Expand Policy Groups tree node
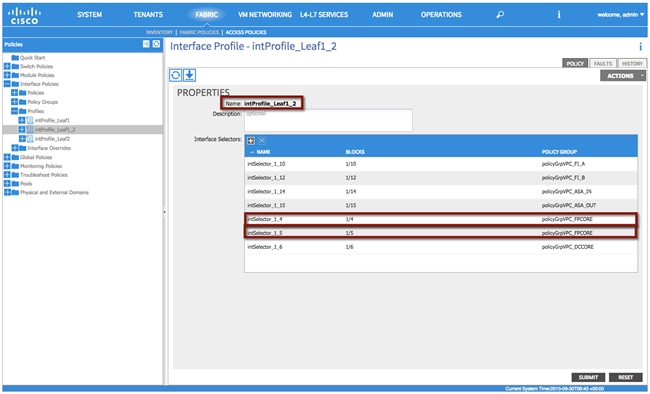650x394 pixels. 15,102
